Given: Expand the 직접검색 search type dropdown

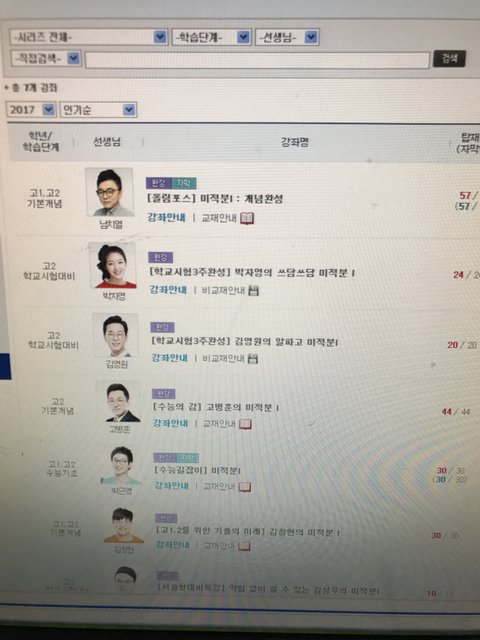Looking at the screenshot, I should pyautogui.click(x=46, y=59).
